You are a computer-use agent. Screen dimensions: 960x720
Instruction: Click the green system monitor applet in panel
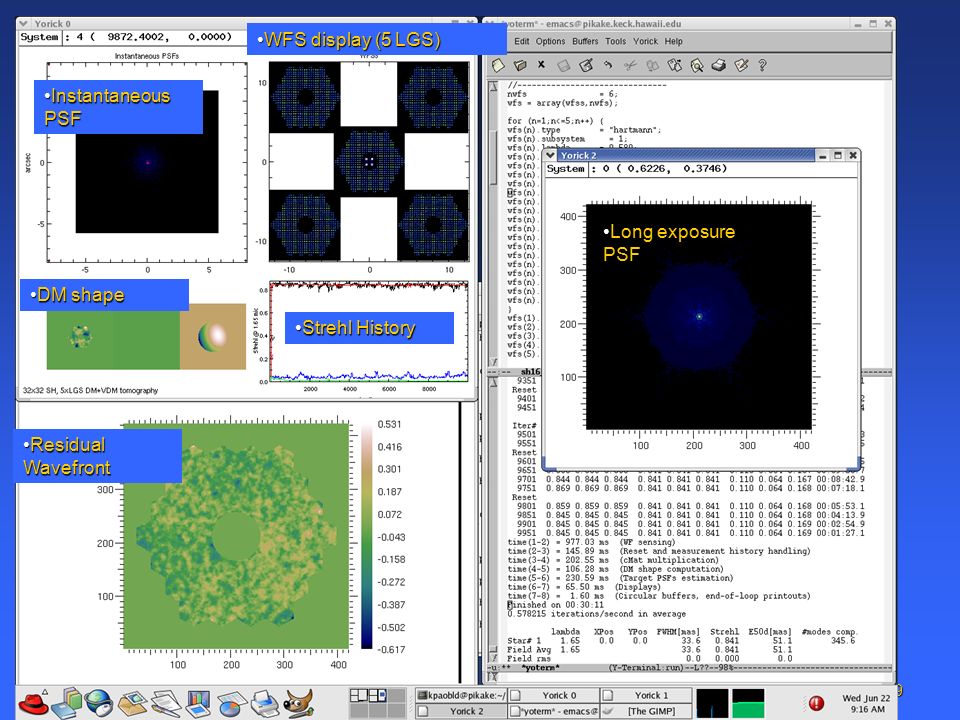point(748,703)
